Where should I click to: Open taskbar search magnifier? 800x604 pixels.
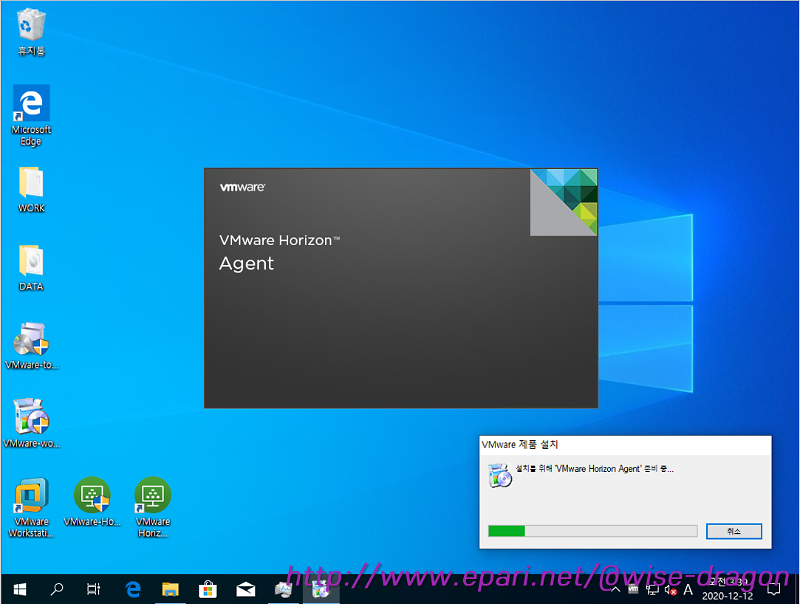coord(57,590)
